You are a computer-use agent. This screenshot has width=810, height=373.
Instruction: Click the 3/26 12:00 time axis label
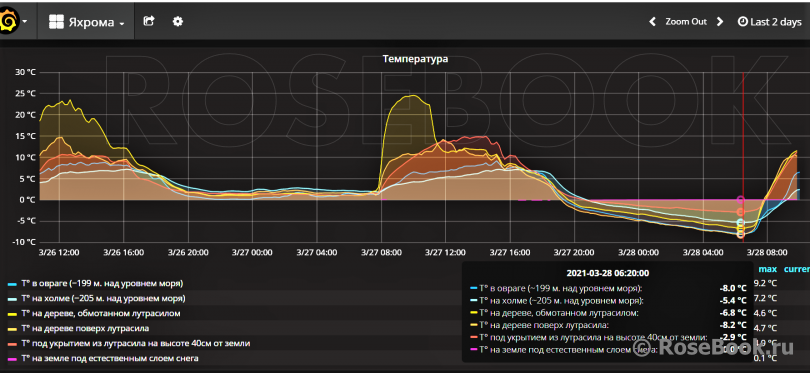coord(59,253)
